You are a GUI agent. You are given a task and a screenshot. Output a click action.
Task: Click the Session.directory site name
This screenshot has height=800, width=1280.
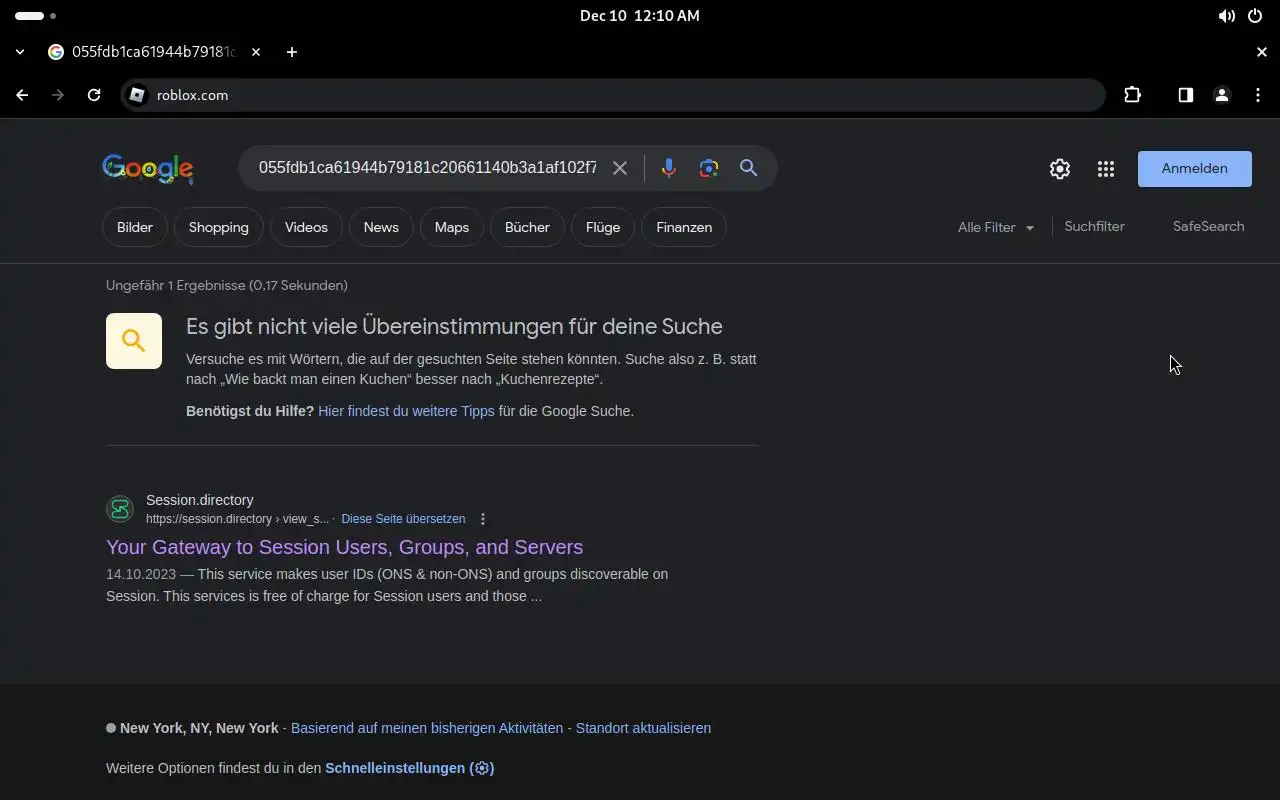(199, 500)
